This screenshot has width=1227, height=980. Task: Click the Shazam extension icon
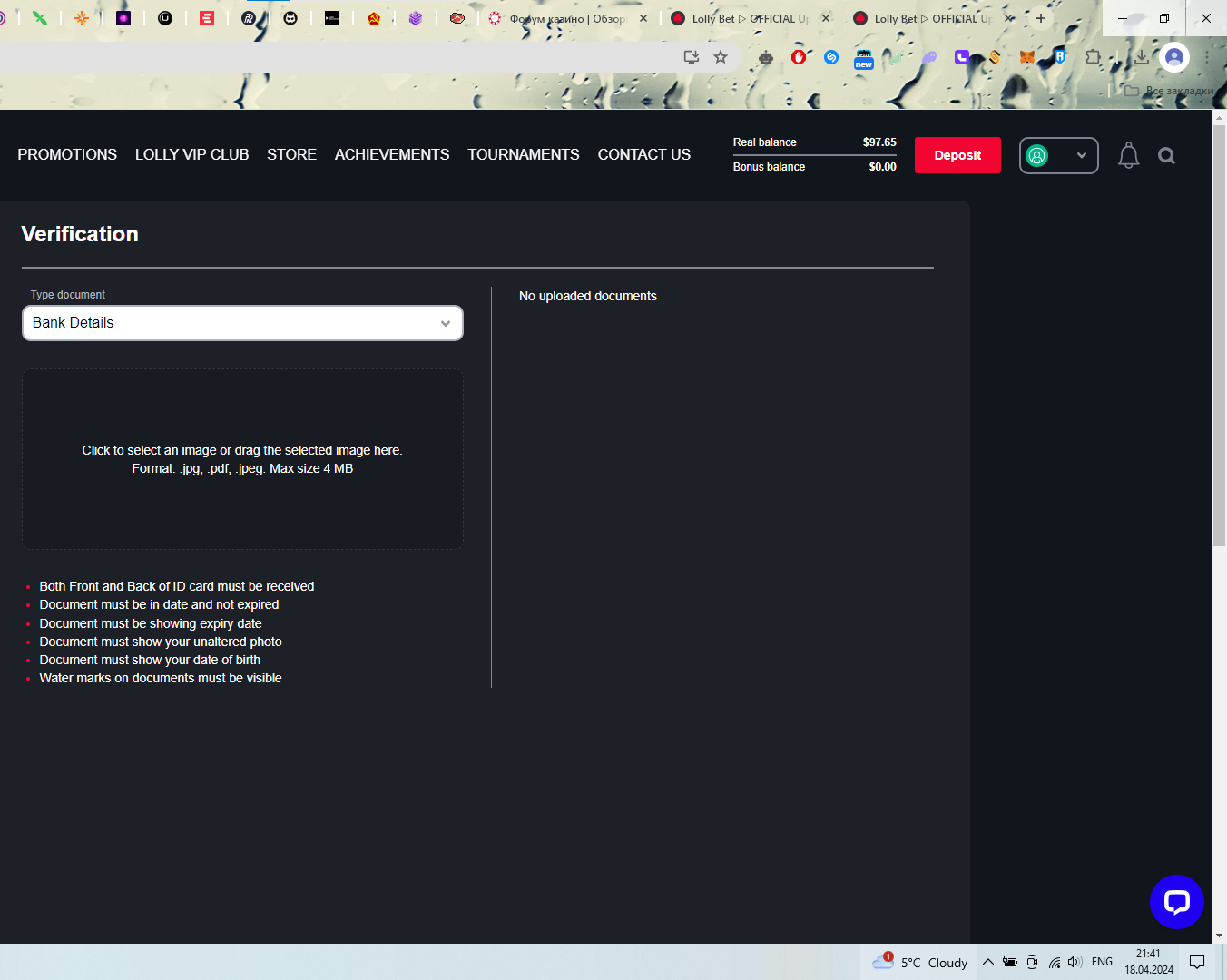click(x=831, y=57)
